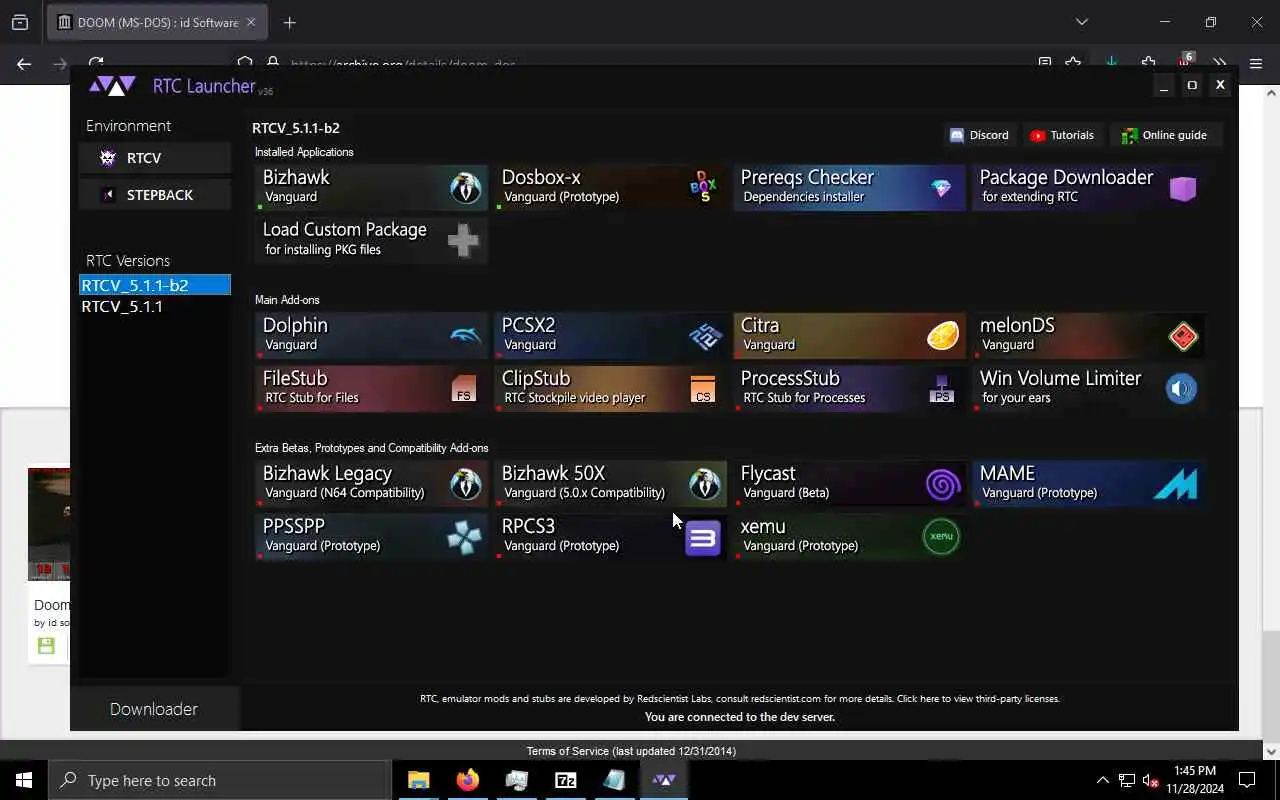Open the Online guide button

1165,135
